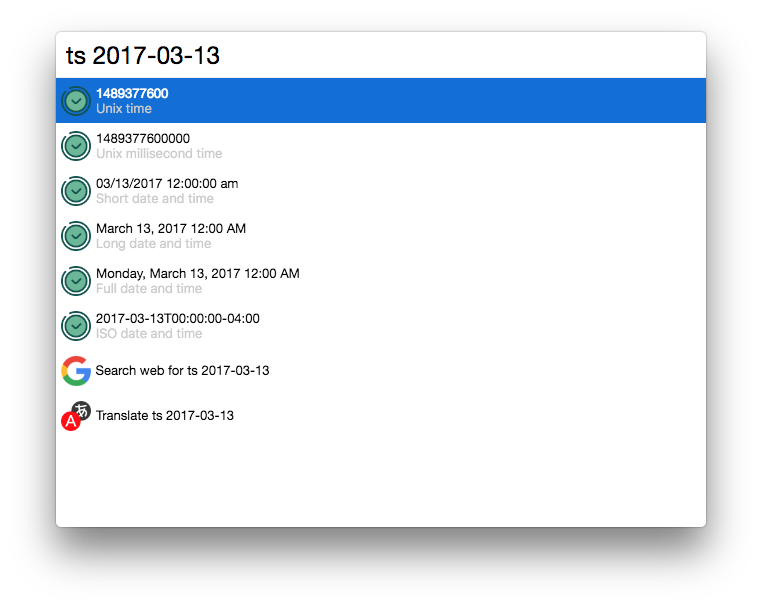Screen dimensions: 762x607
Task: Open Translate ts 2017-03-13 entry
Action: pyautogui.click(x=381, y=416)
